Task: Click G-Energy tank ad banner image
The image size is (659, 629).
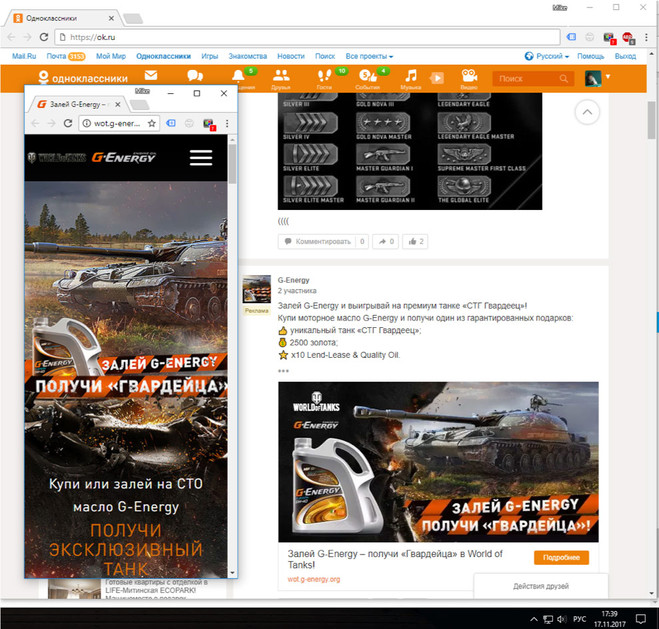Action: click(438, 462)
